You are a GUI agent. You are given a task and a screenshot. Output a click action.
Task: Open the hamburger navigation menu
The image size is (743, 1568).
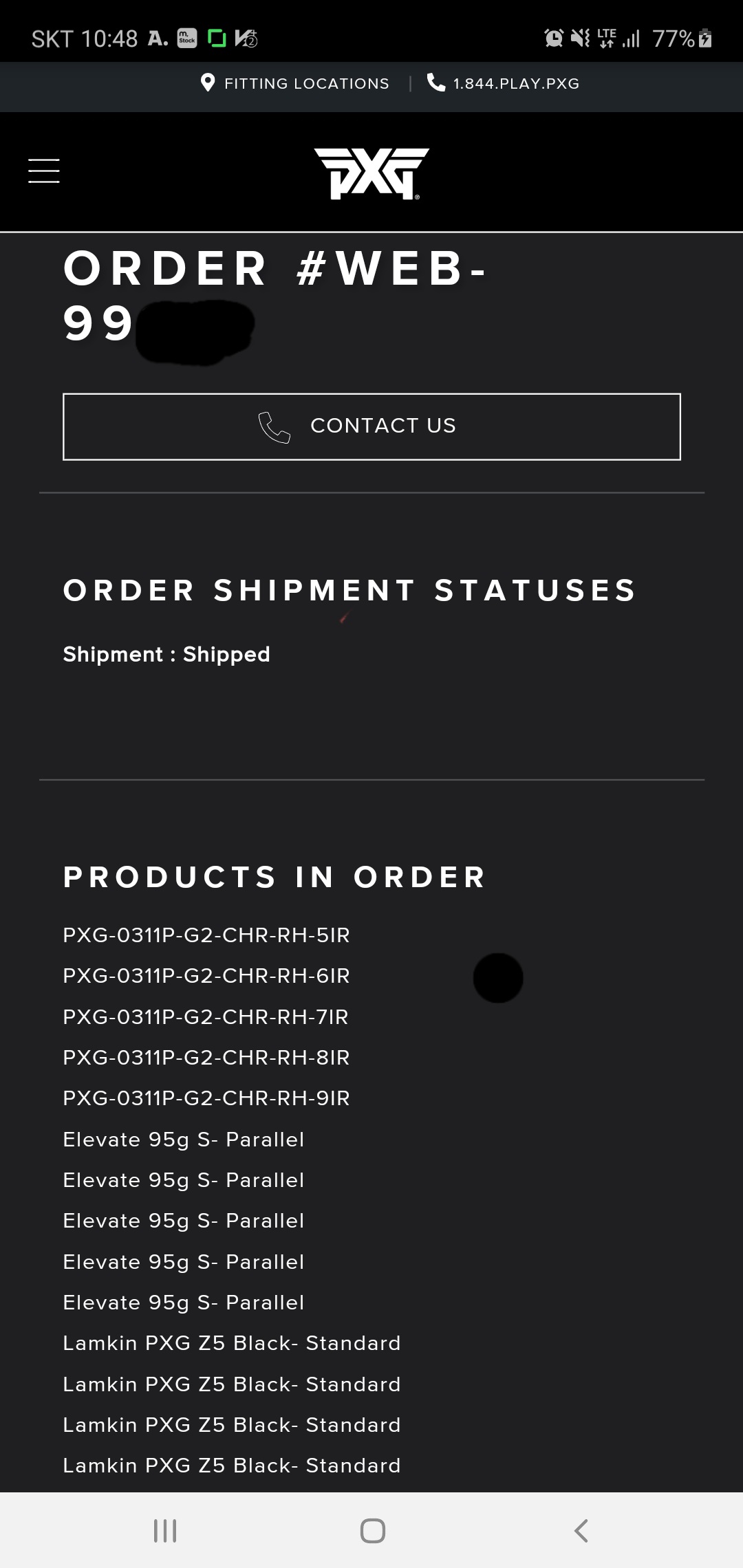pyautogui.click(x=44, y=171)
